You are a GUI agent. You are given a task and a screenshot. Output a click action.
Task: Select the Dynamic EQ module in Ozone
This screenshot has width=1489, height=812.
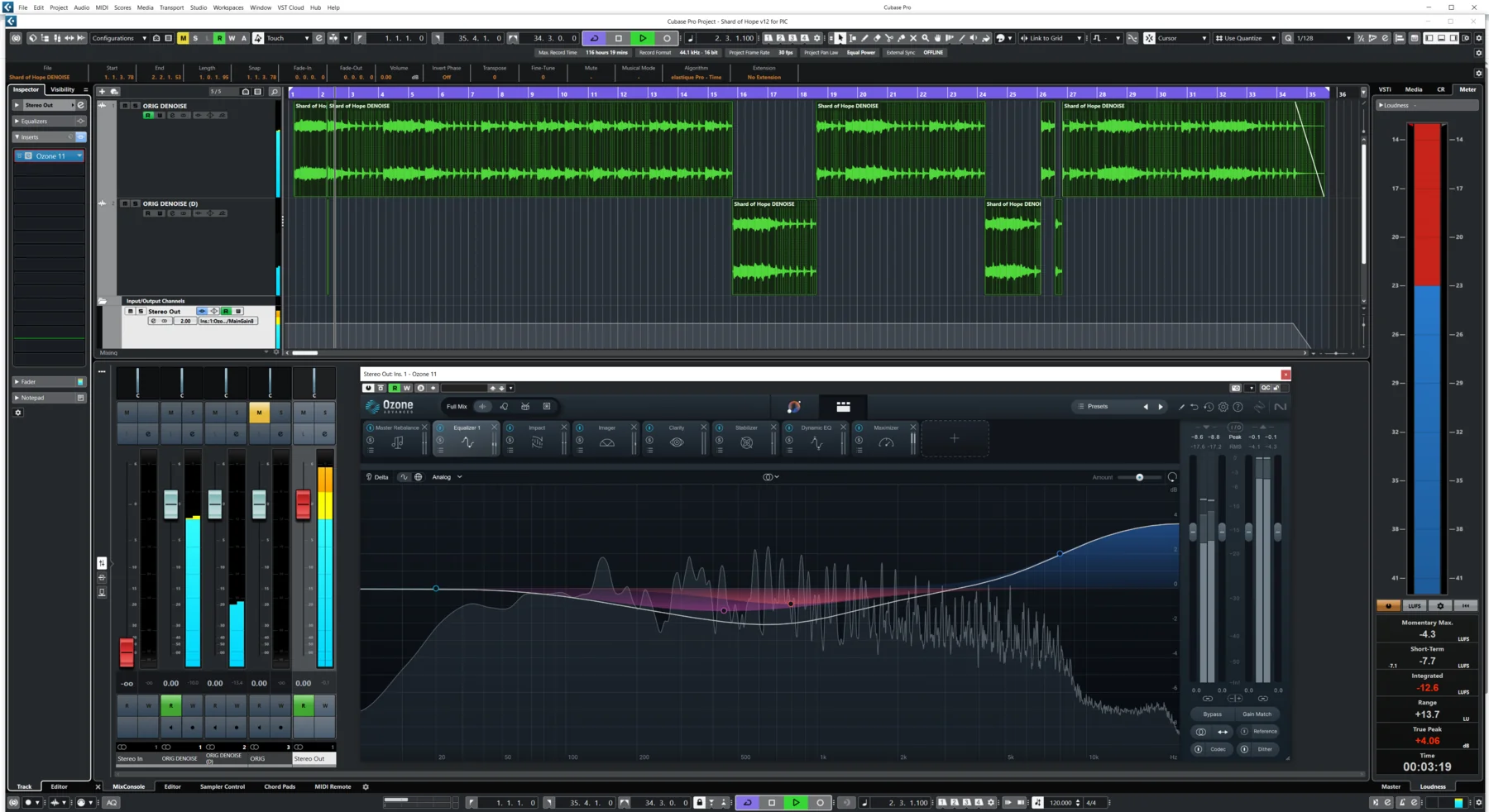[x=816, y=438]
